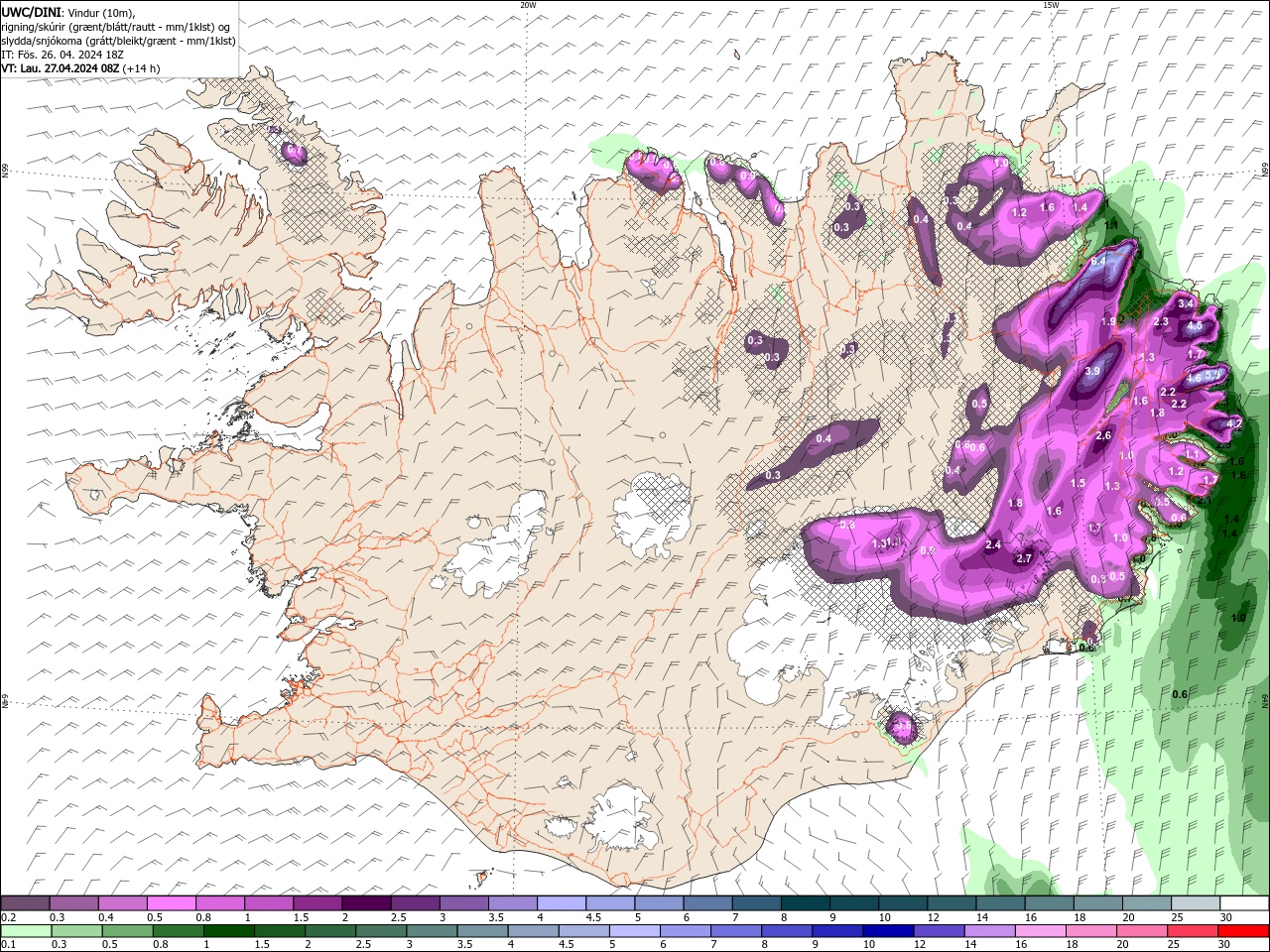Click the 4.5 value on the map
Image resolution: width=1270 pixels, height=952 pixels.
(1195, 325)
